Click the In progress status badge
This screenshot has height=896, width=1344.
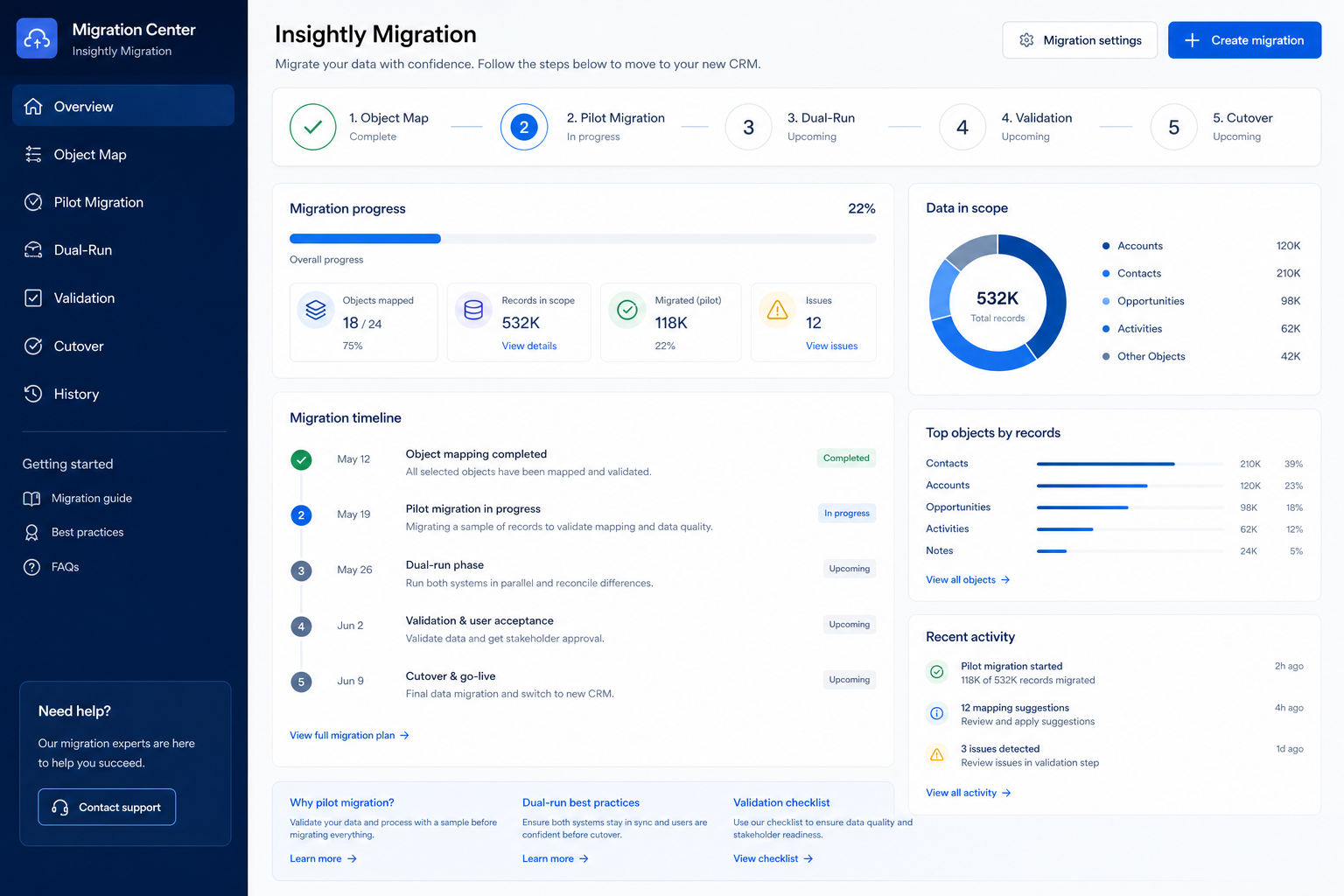846,513
